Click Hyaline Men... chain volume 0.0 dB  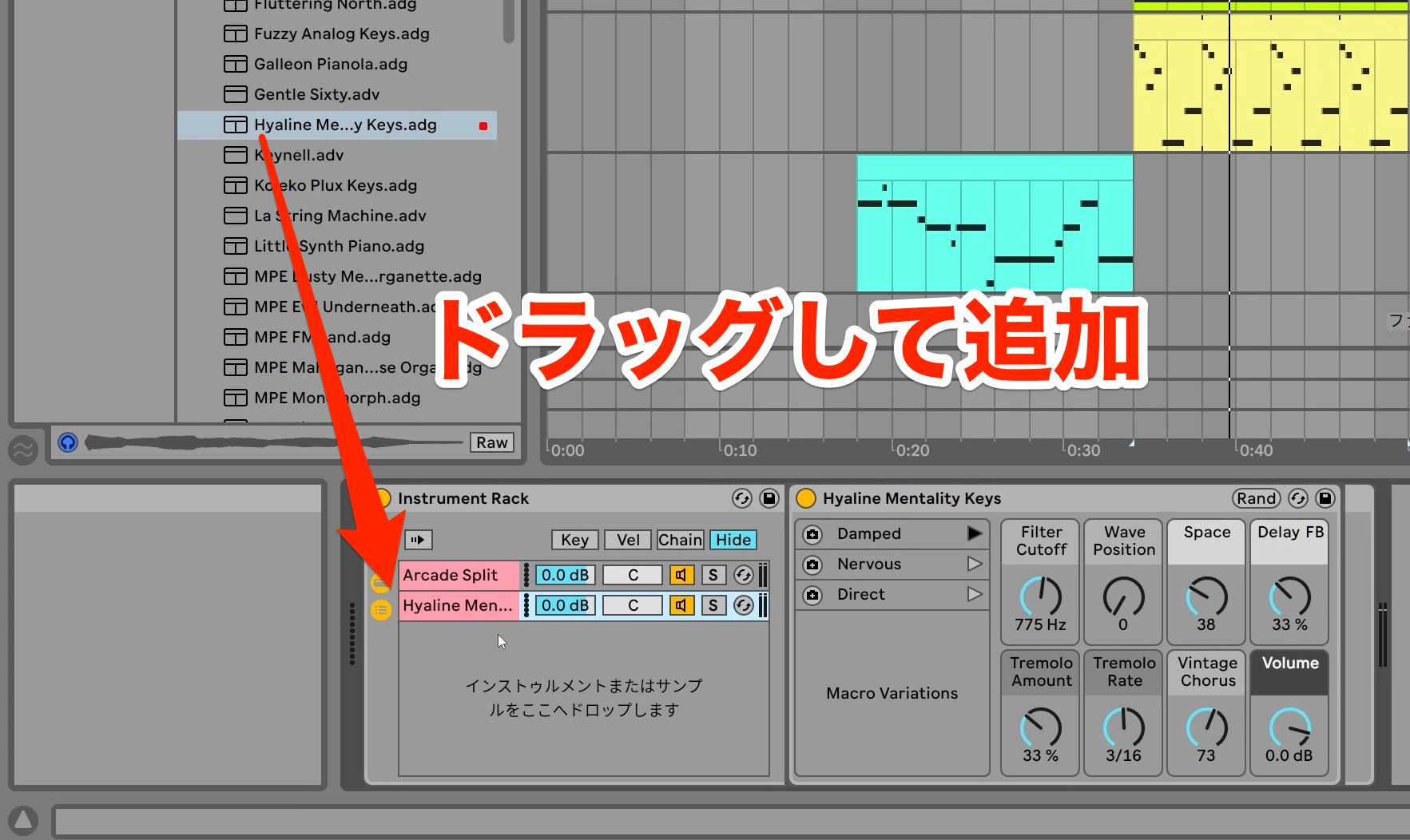[565, 605]
